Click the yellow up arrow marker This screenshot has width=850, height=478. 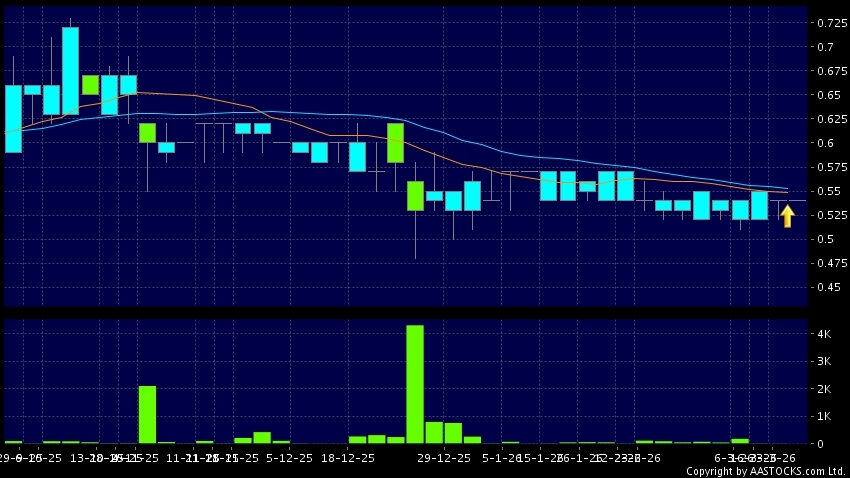tap(787, 216)
